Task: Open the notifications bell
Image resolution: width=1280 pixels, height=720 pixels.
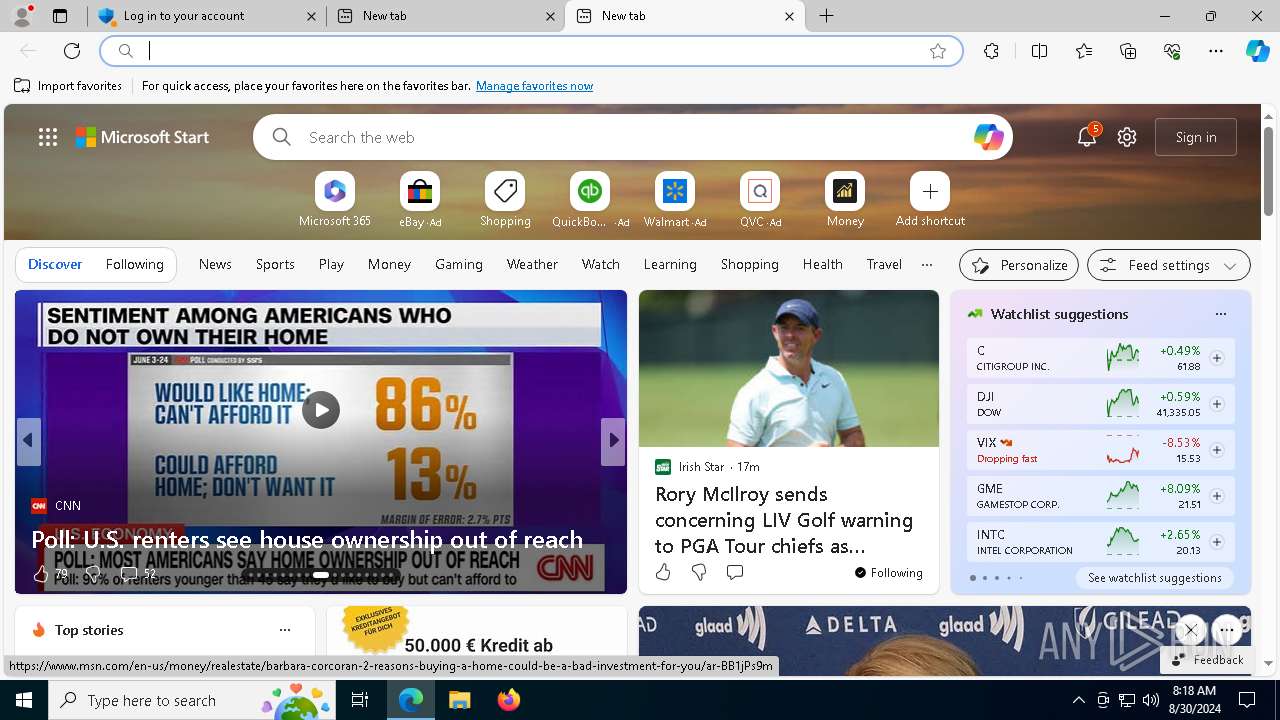Action: (1087, 137)
